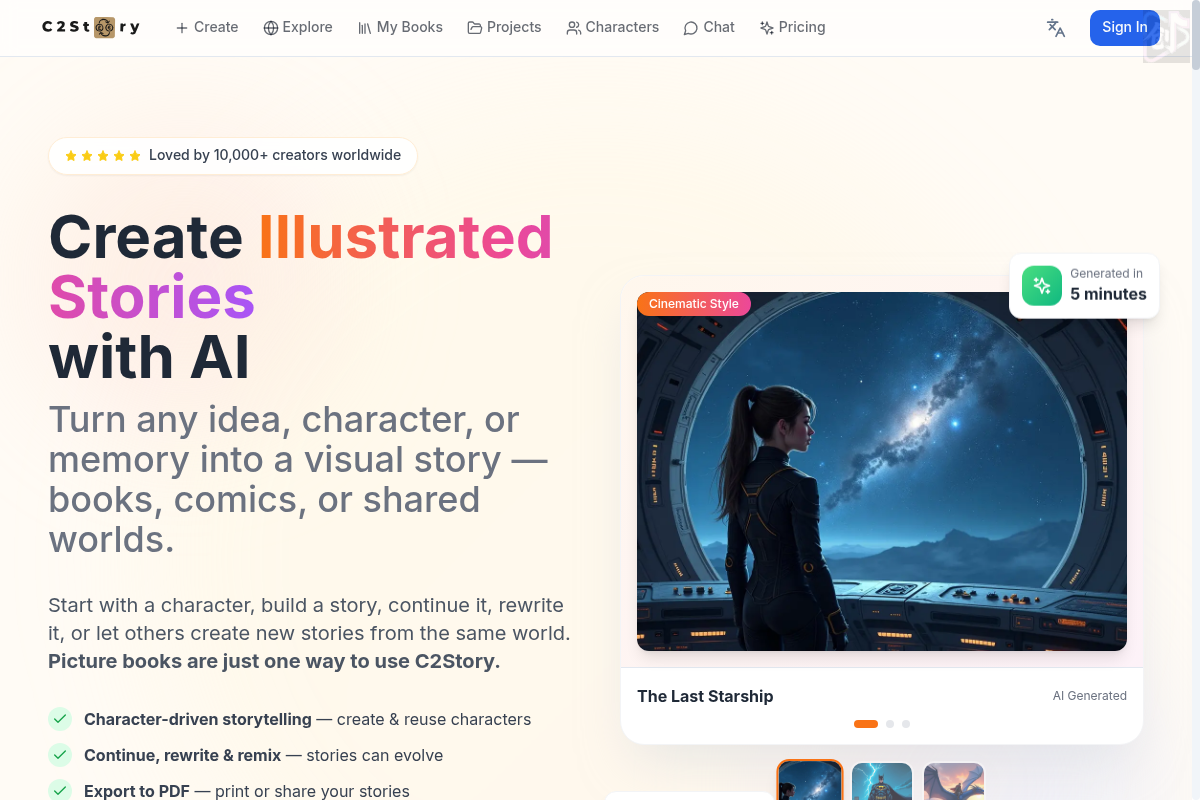Select the dragon thumbnail
This screenshot has height=800, width=1200.
pyautogui.click(x=954, y=781)
